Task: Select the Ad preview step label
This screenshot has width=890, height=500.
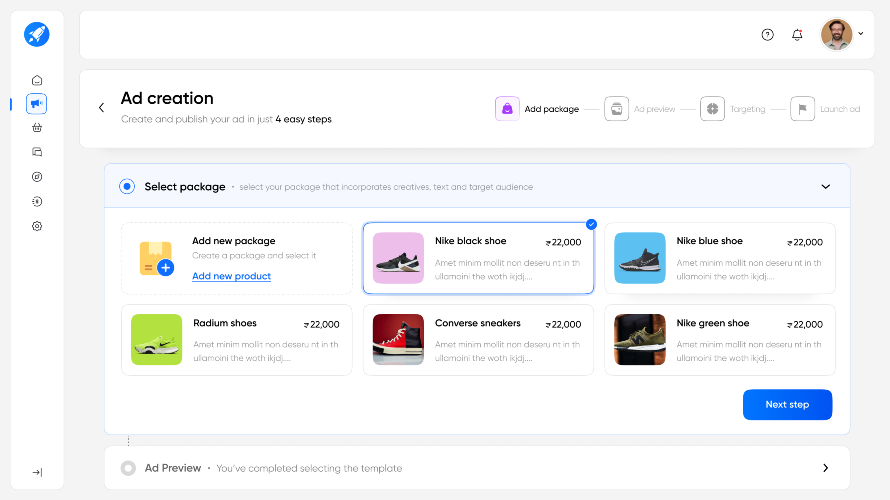Action: click(654, 109)
